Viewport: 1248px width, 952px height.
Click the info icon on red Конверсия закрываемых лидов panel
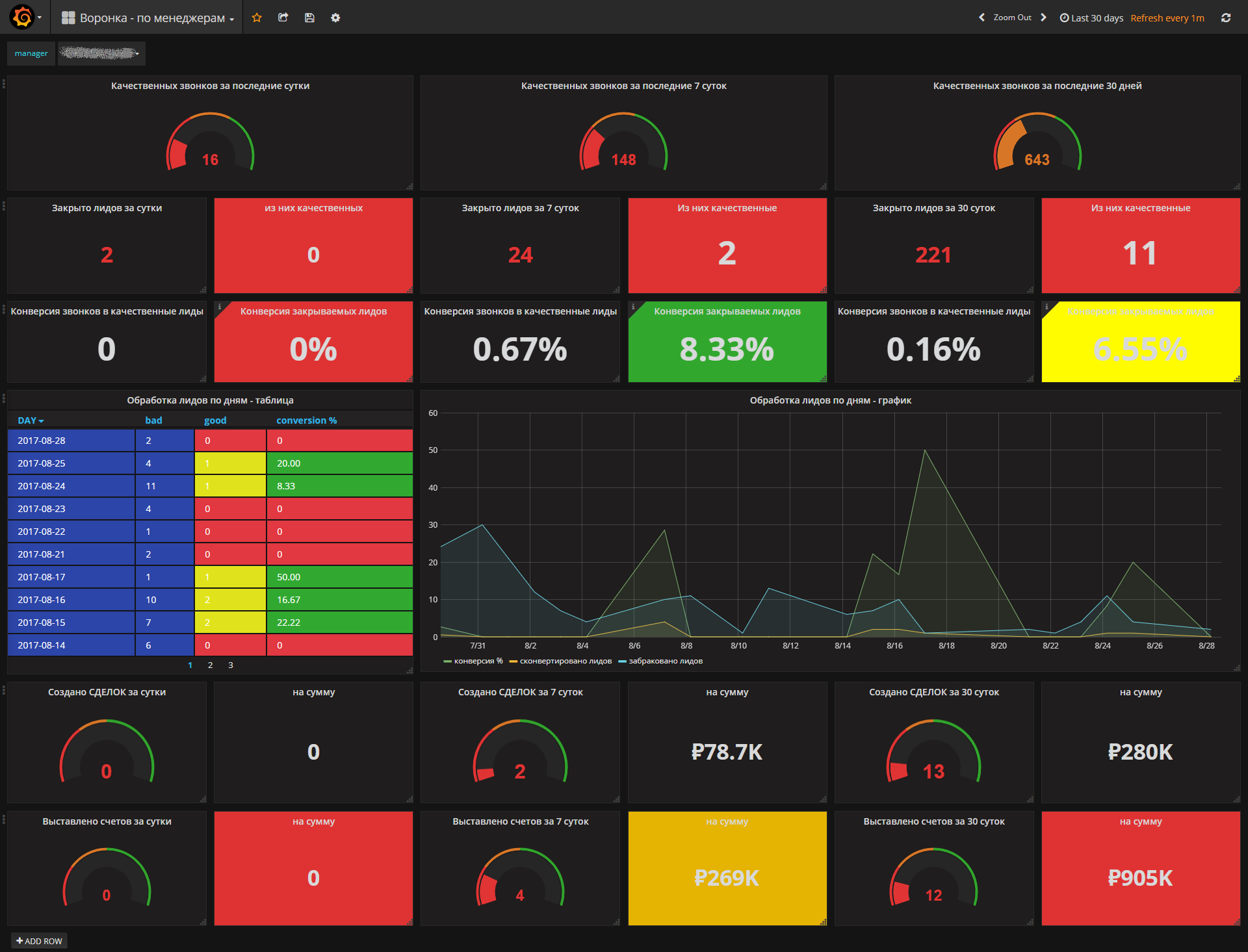220,307
